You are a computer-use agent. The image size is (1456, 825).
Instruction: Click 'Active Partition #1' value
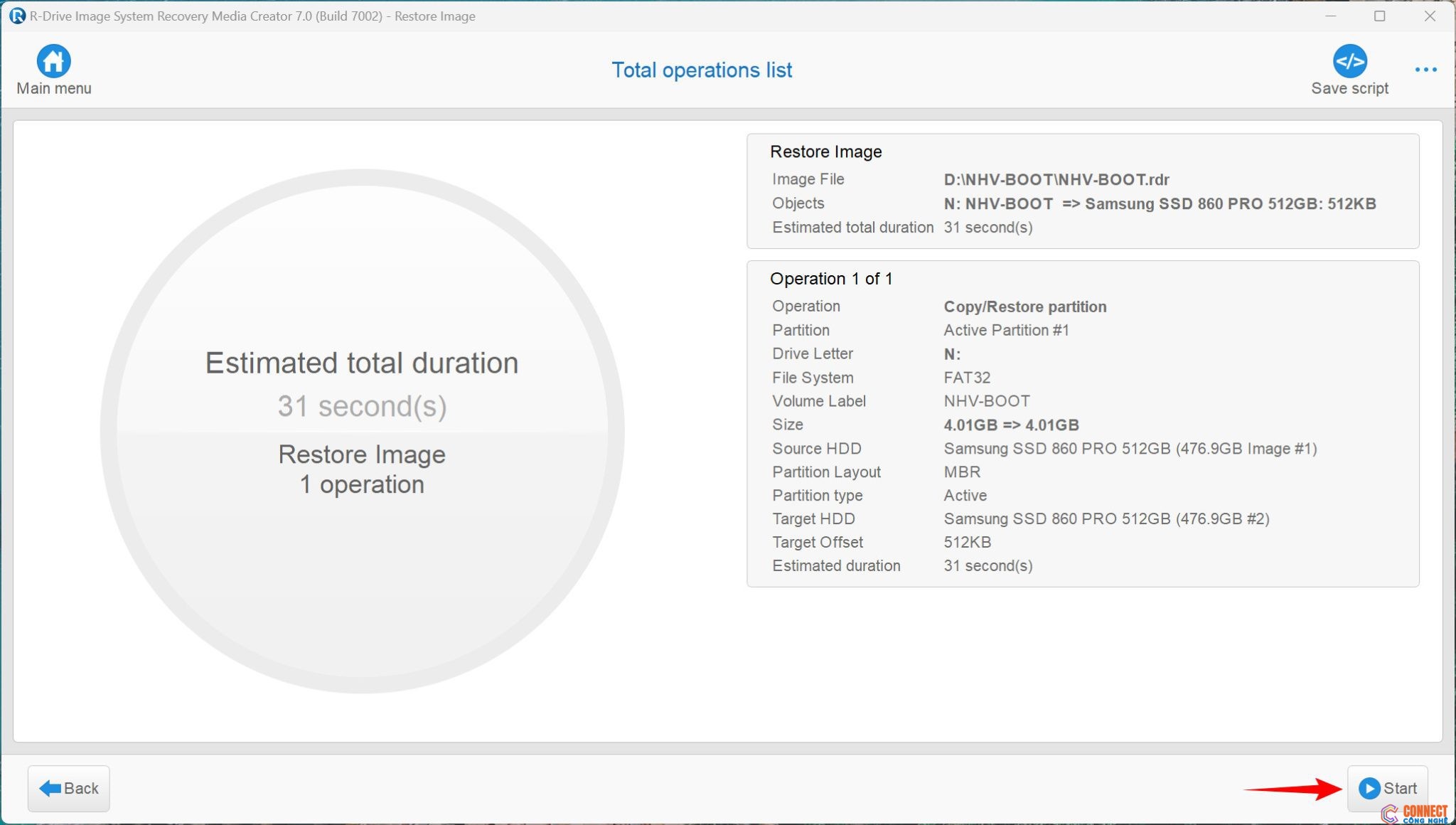tap(1006, 330)
